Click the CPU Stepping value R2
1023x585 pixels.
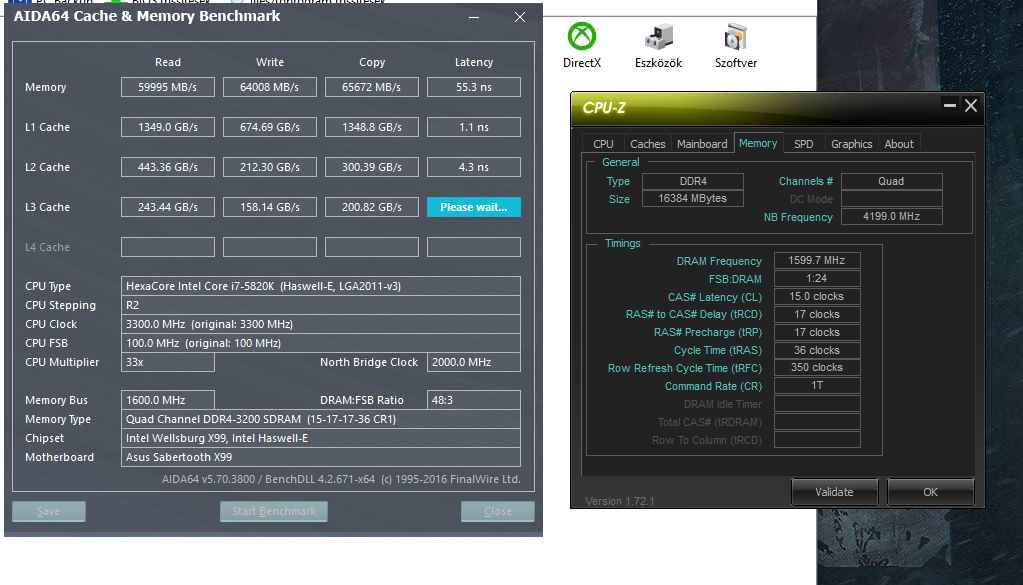[321, 305]
